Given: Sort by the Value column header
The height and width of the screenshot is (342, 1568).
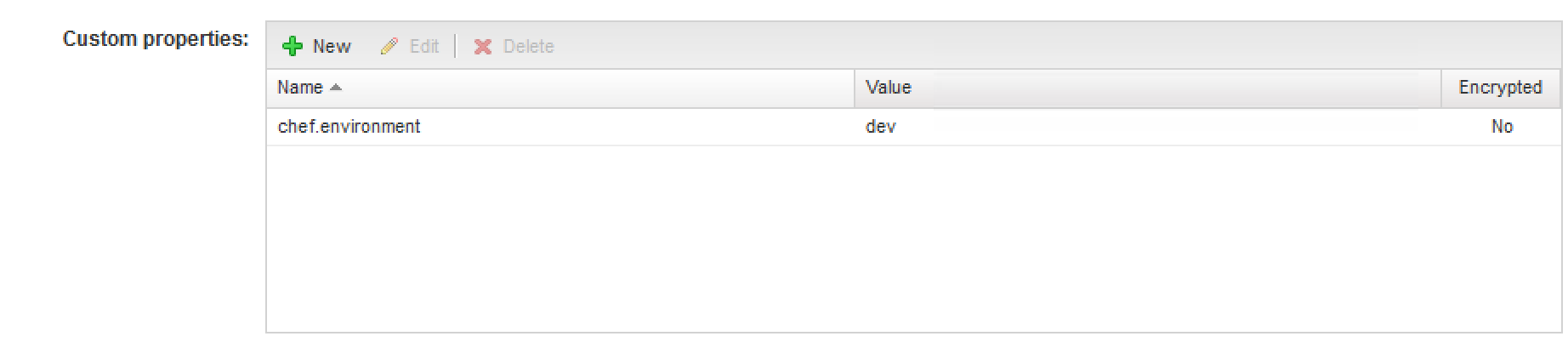Looking at the screenshot, I should click(1148, 88).
